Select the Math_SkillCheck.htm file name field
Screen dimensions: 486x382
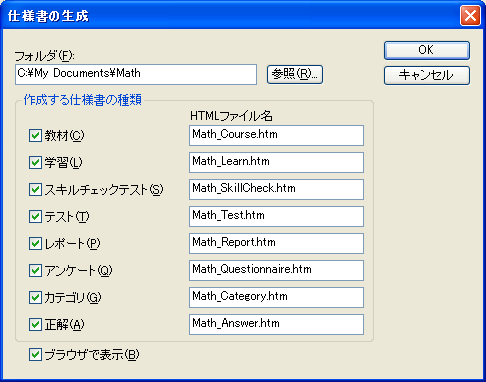[276, 189]
